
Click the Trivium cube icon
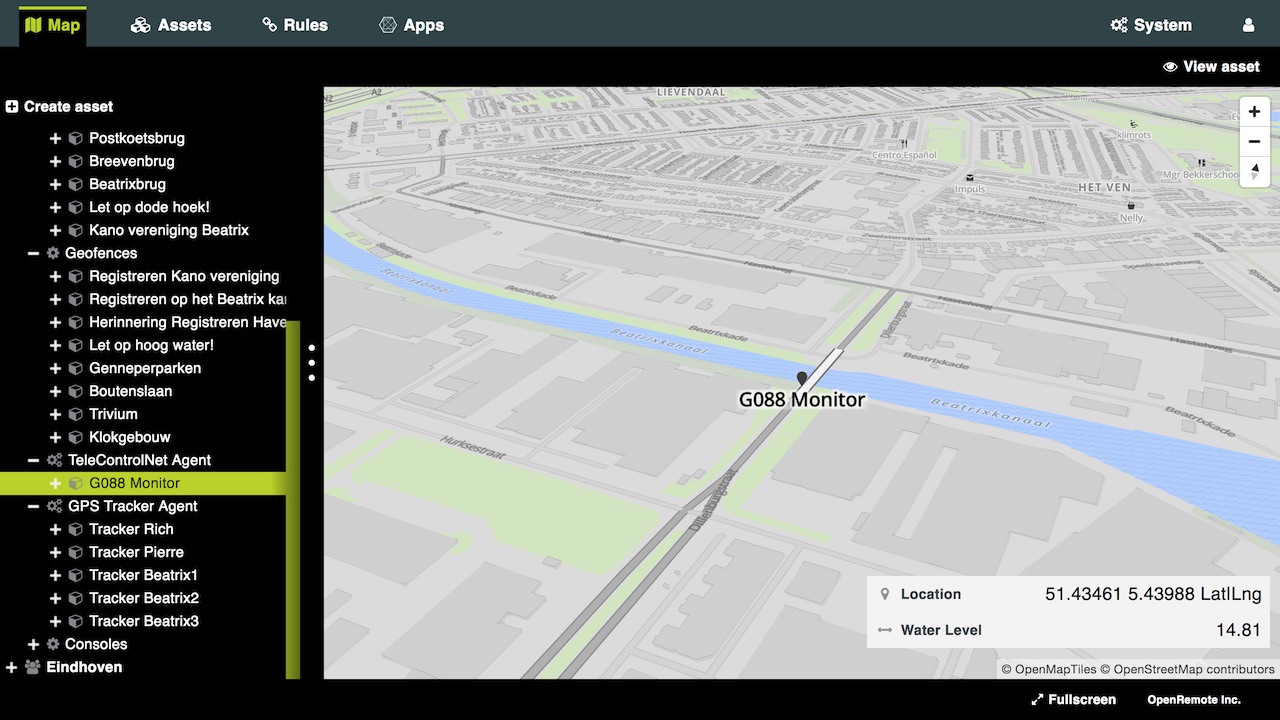[75, 414]
